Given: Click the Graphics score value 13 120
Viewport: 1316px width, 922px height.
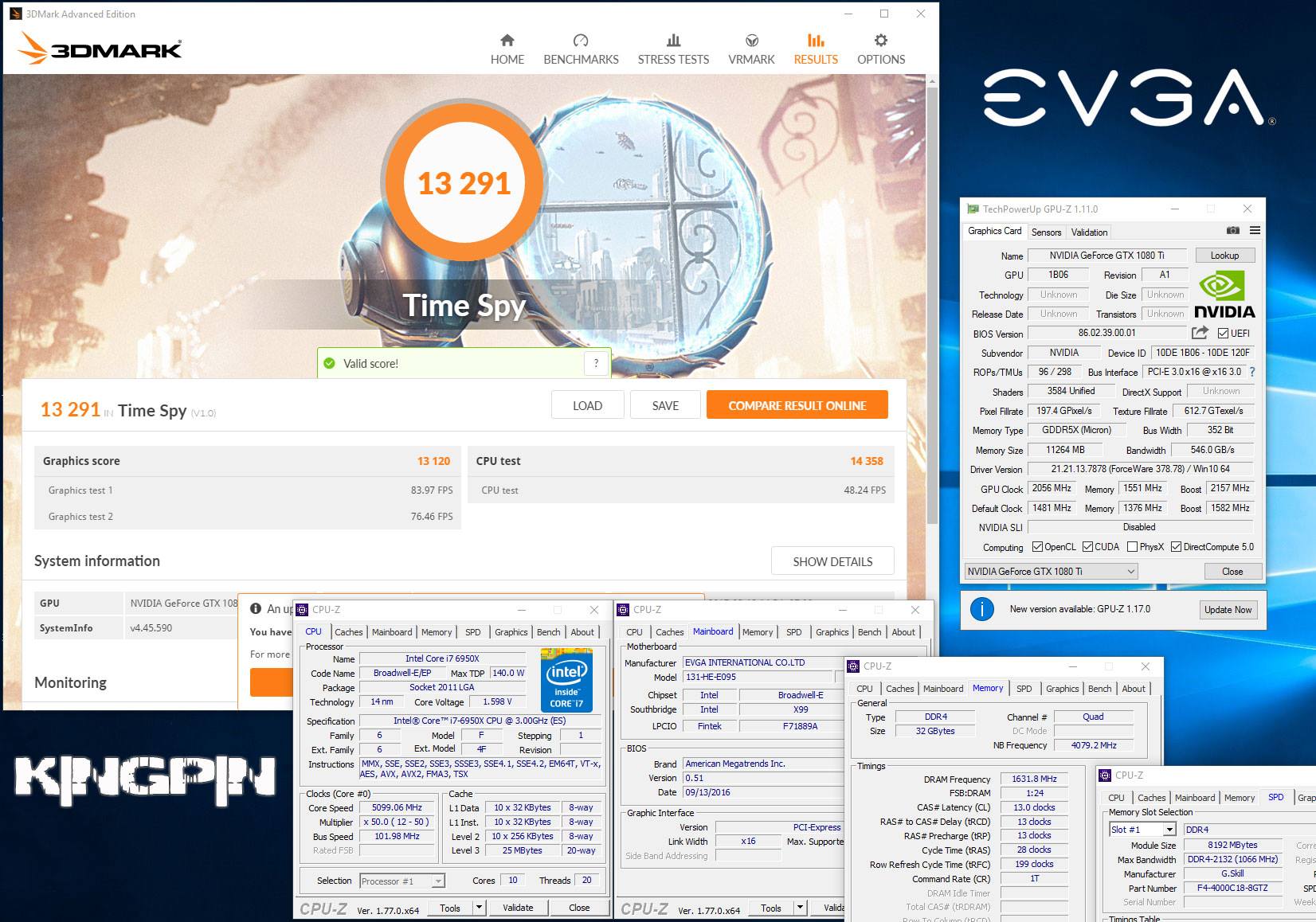Looking at the screenshot, I should point(433,461).
